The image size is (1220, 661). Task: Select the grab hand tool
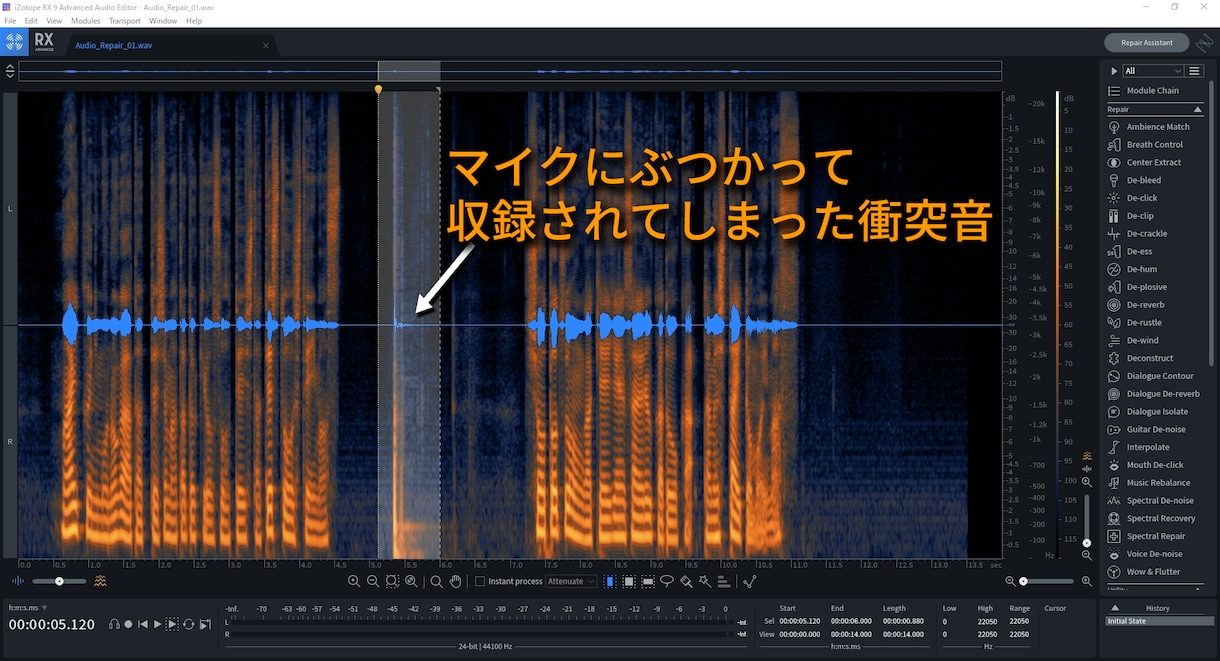click(455, 581)
